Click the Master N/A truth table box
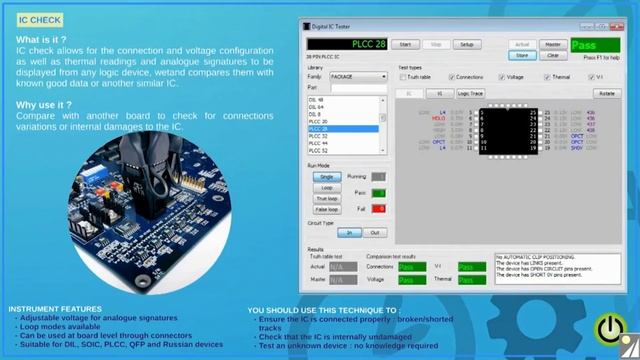Screen dimensions: 640x360 (343, 280)
